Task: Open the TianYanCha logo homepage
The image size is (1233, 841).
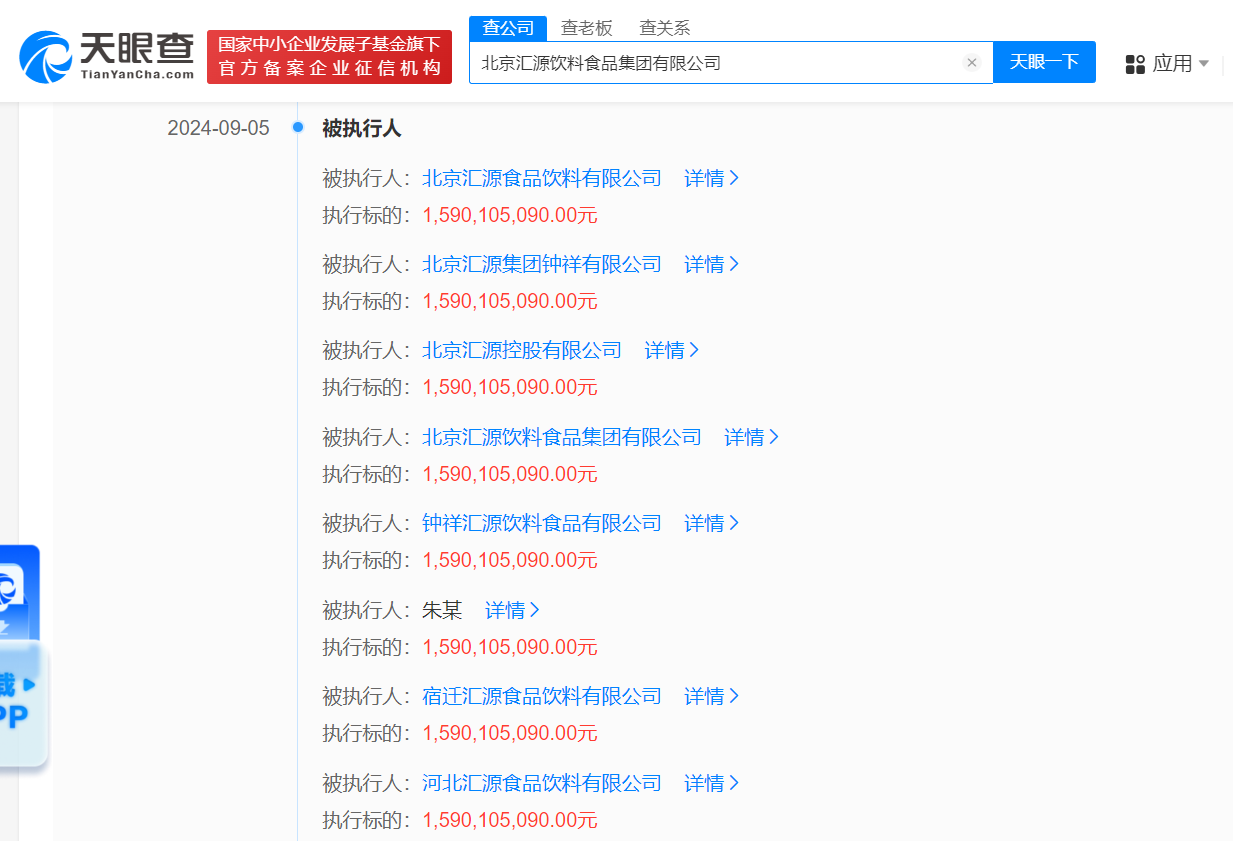Action: [107, 55]
